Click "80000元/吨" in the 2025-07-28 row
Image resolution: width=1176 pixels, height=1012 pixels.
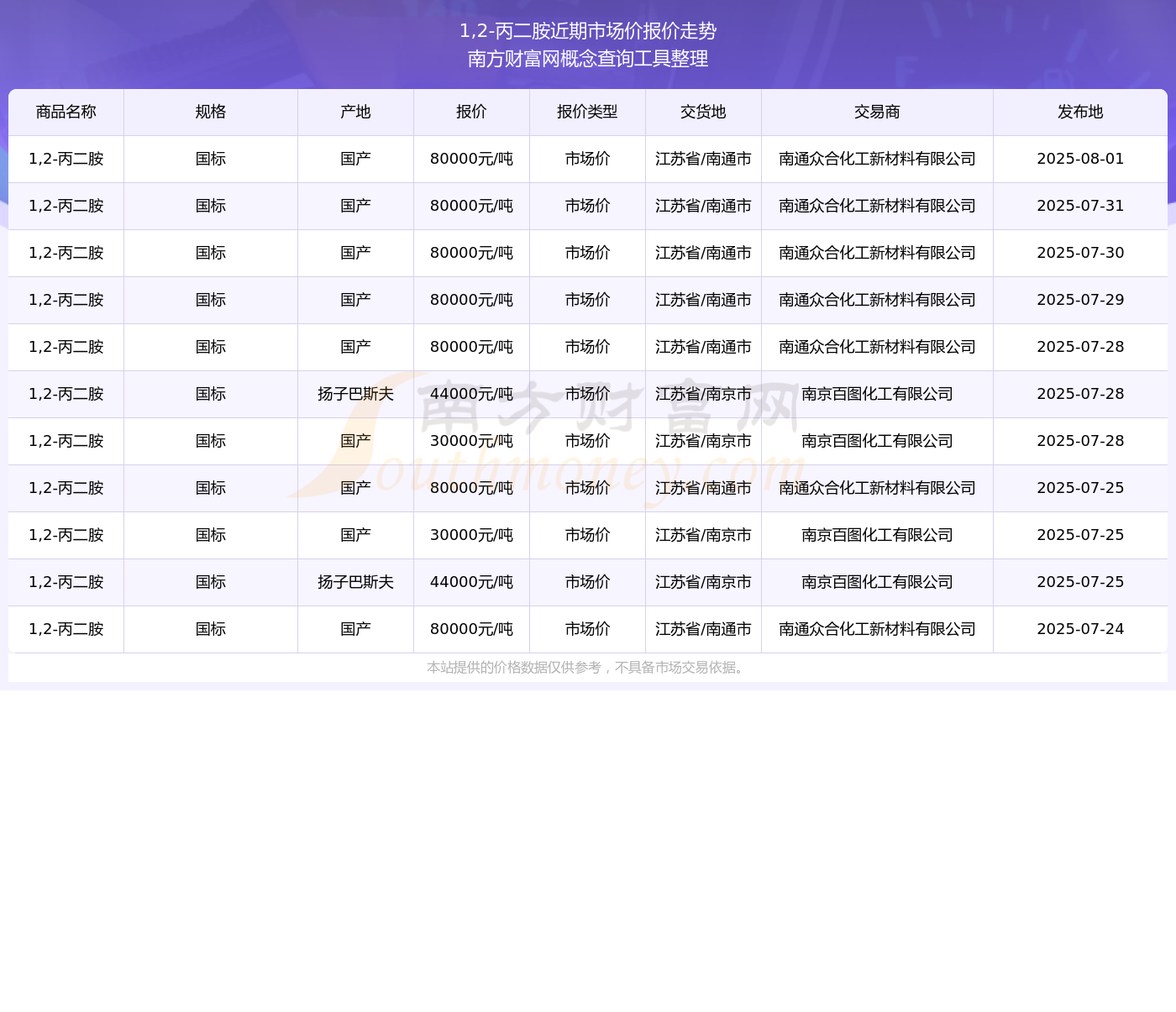click(472, 347)
